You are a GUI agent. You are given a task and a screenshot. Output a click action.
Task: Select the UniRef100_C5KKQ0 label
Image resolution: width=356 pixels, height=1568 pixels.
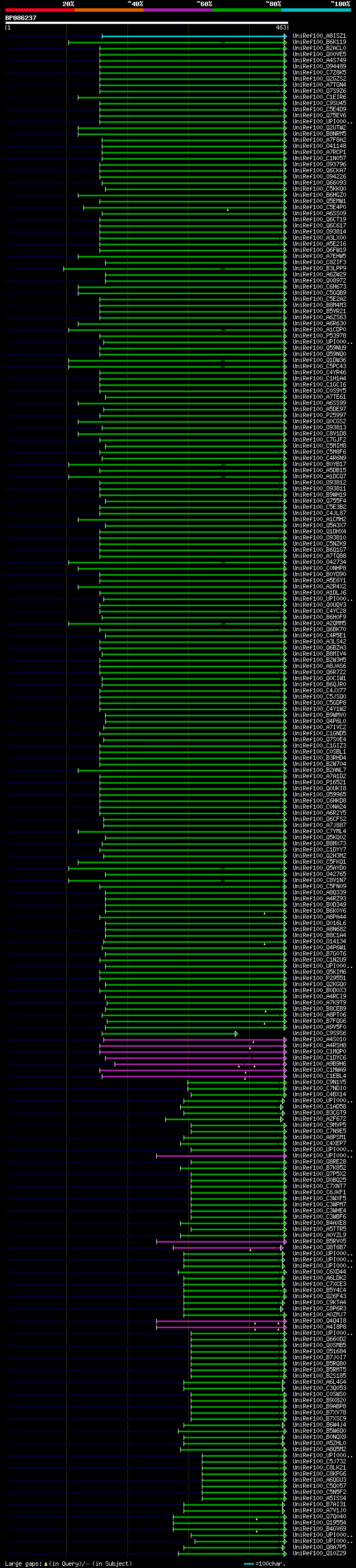319,189
